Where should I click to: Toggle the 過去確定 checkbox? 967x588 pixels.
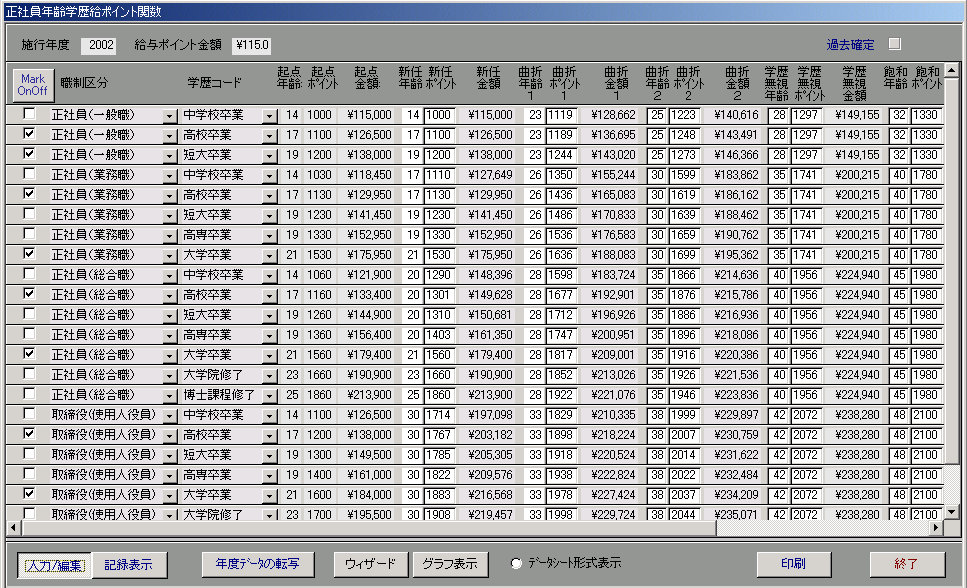[x=894, y=44]
